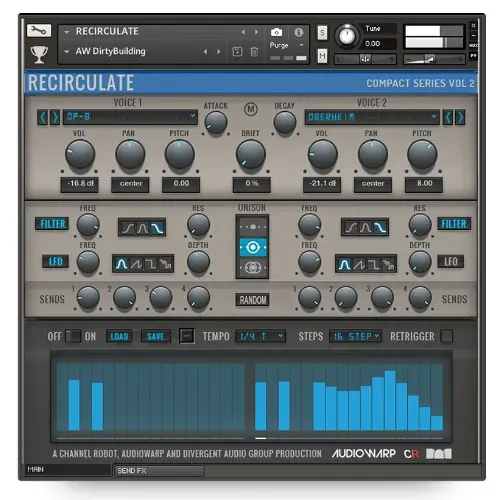Click the Voice 2 PITCH knob
This screenshot has width=500, height=500.
click(422, 155)
